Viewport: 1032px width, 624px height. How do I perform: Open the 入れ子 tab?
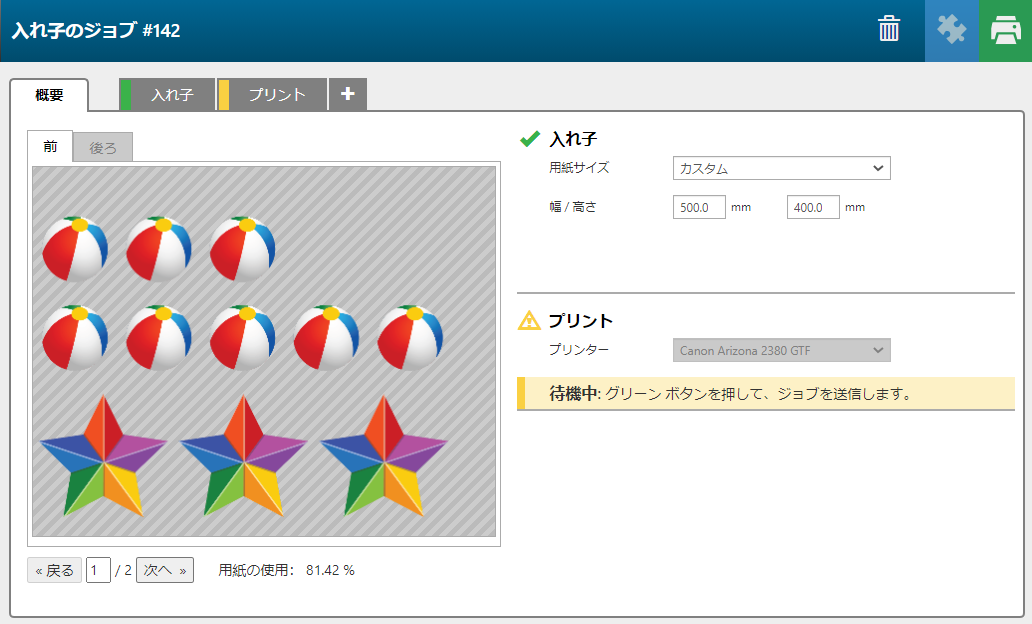pos(172,95)
